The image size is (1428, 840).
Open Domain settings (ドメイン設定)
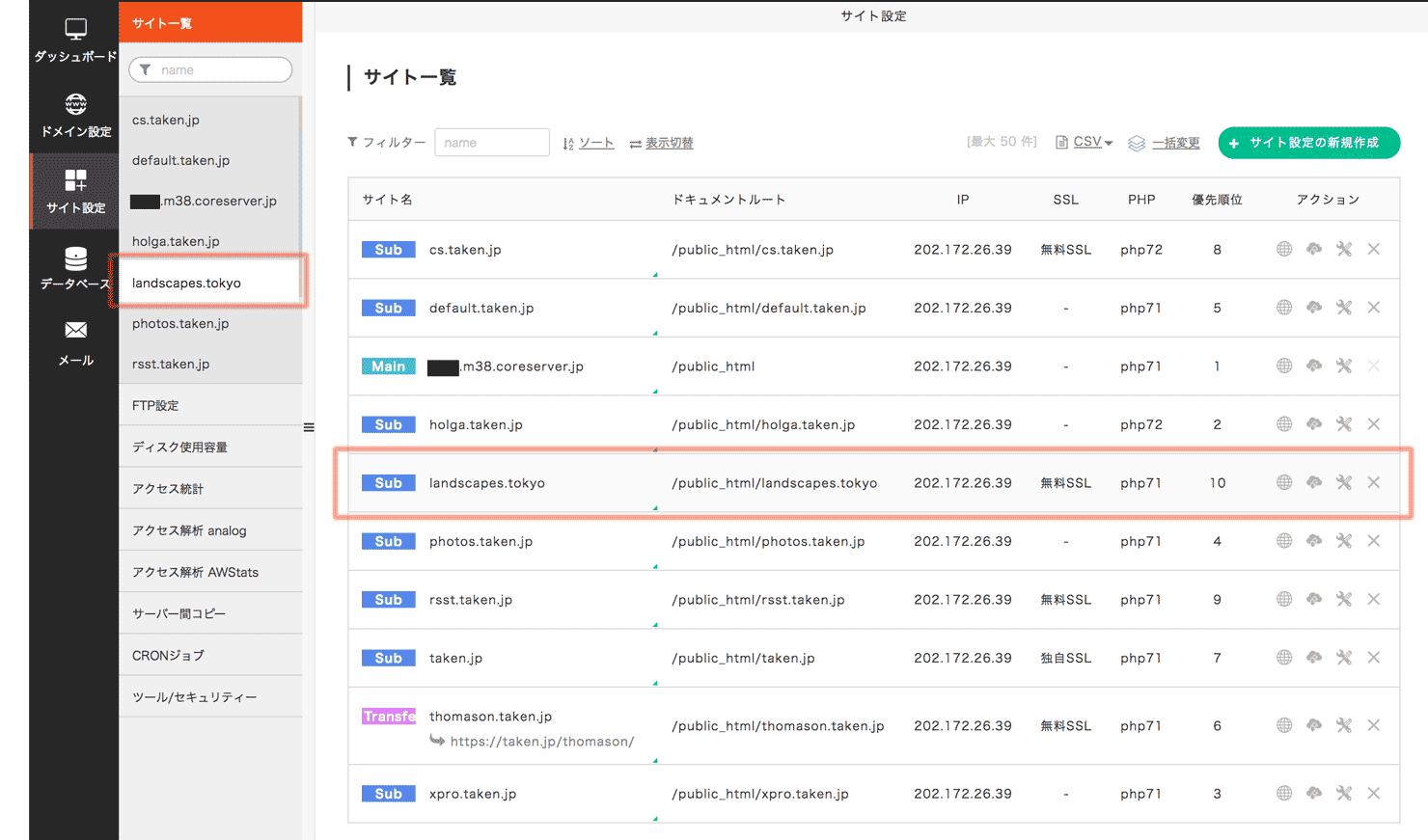75,116
